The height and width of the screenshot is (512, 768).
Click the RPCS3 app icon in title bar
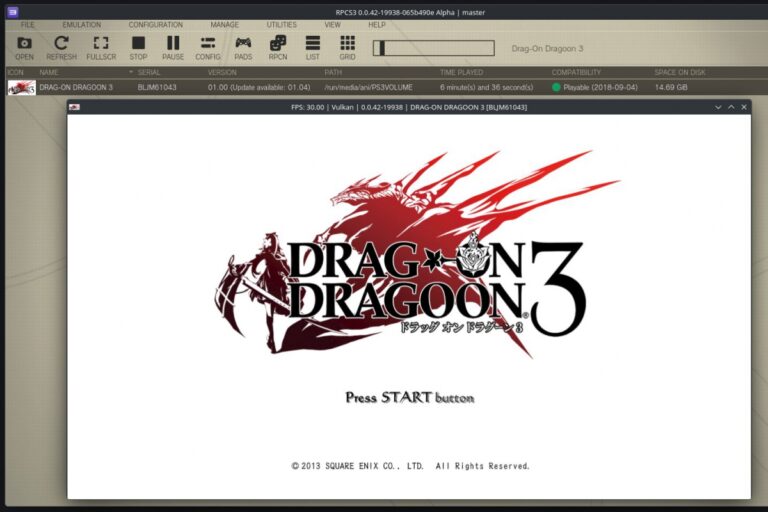(12, 12)
